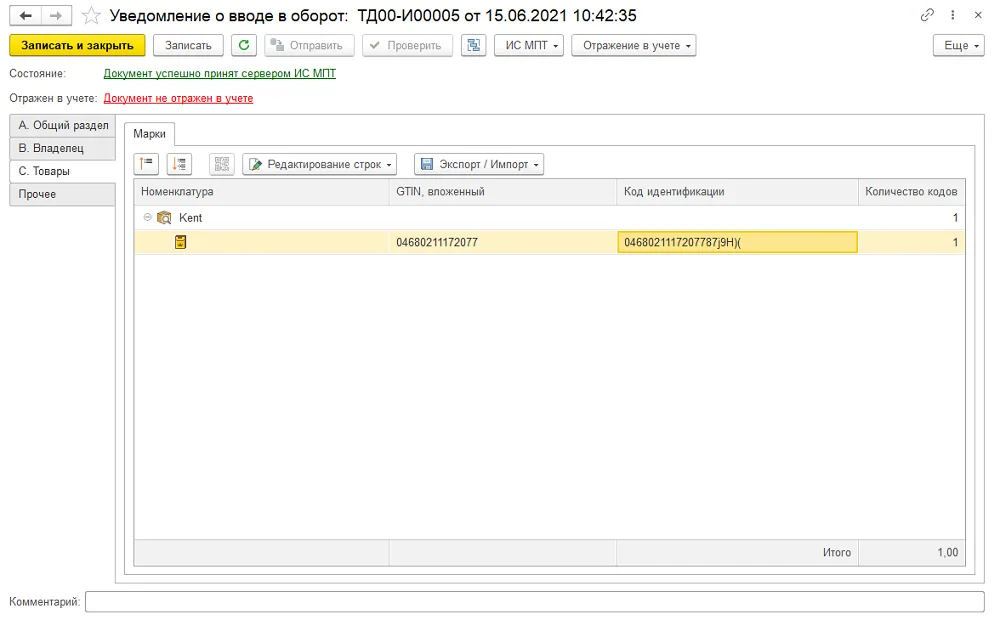Image resolution: width=1000 pixels, height=620 pixels.
Task: Open link Документ не отражен в учете
Action: (179, 98)
